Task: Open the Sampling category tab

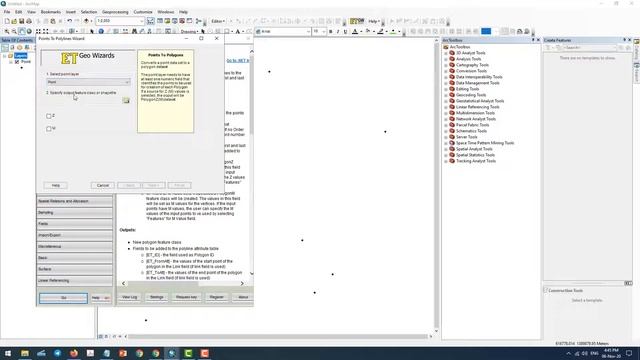Action: click(x=75, y=213)
